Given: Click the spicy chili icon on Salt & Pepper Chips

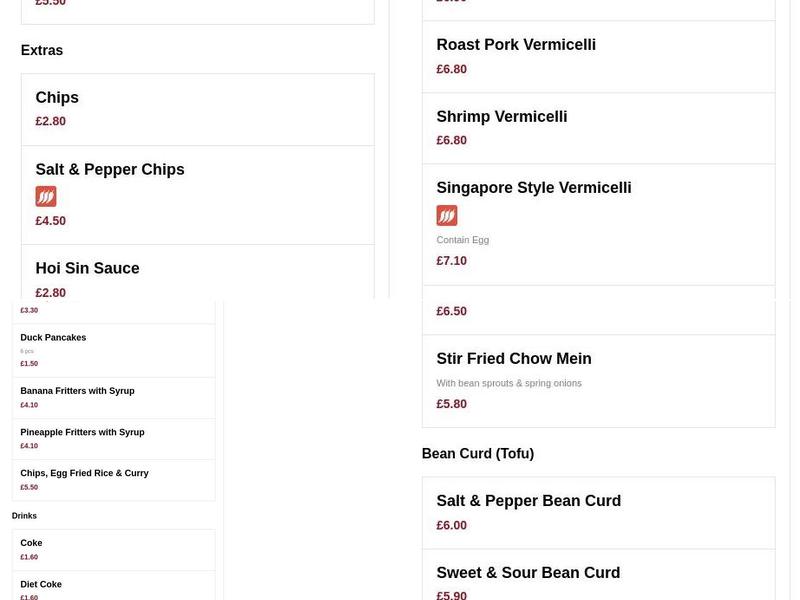Looking at the screenshot, I should click(x=46, y=196).
